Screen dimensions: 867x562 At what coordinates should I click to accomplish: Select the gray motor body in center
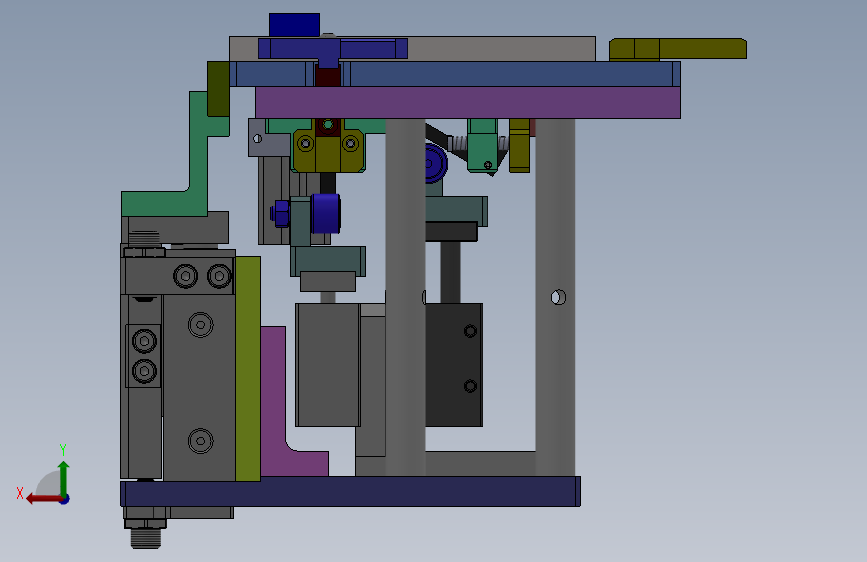328,365
